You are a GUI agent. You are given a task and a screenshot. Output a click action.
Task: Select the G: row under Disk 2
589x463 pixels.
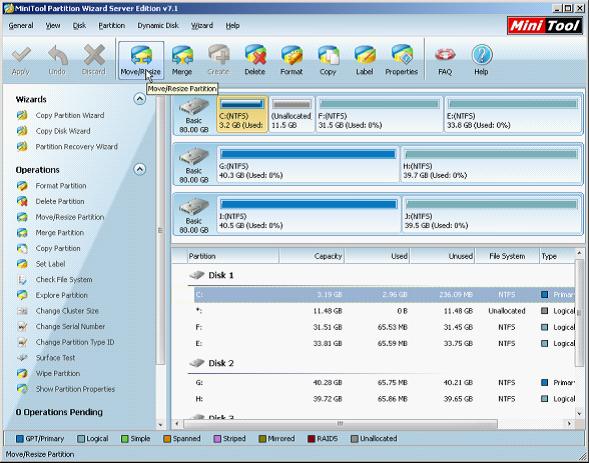[x=384, y=383]
